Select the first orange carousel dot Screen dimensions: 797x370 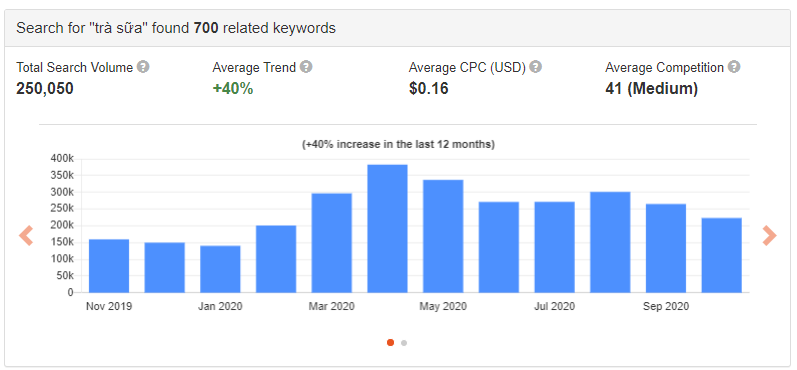pyautogui.click(x=390, y=343)
